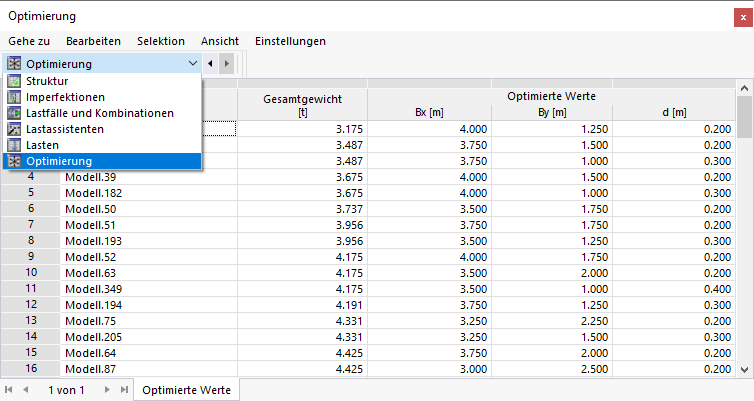Click By [m] column header
This screenshot has height=401, width=754.
click(552, 113)
